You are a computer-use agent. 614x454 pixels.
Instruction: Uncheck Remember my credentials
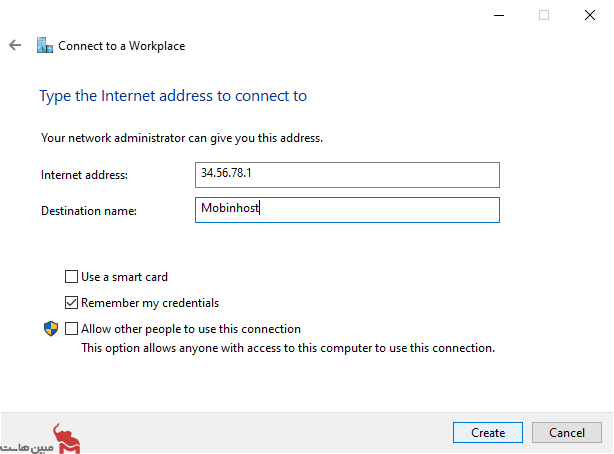pos(71,302)
